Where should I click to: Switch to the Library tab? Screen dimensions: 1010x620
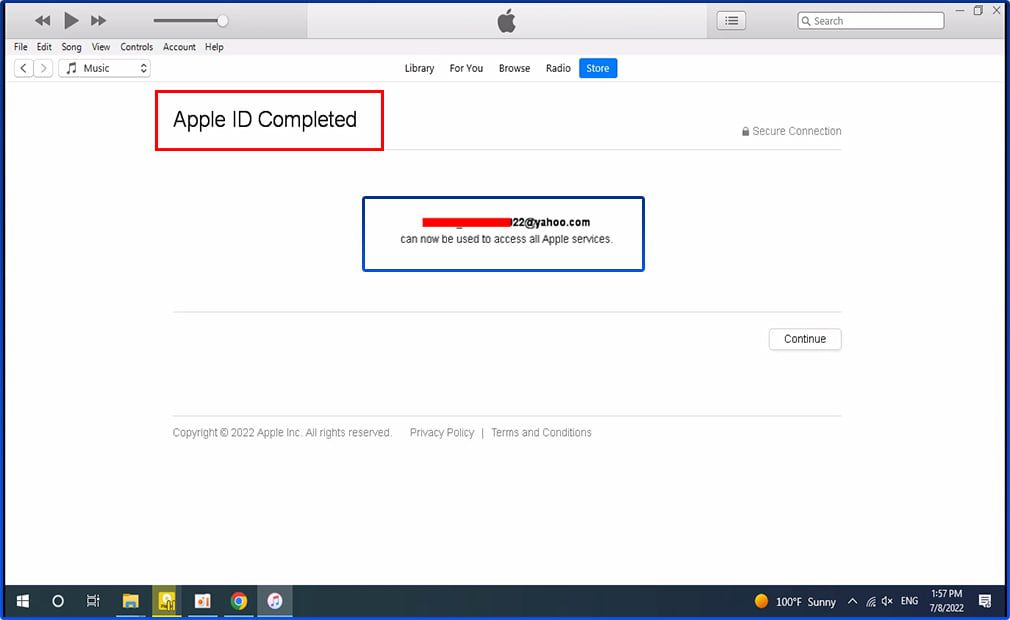pos(419,68)
